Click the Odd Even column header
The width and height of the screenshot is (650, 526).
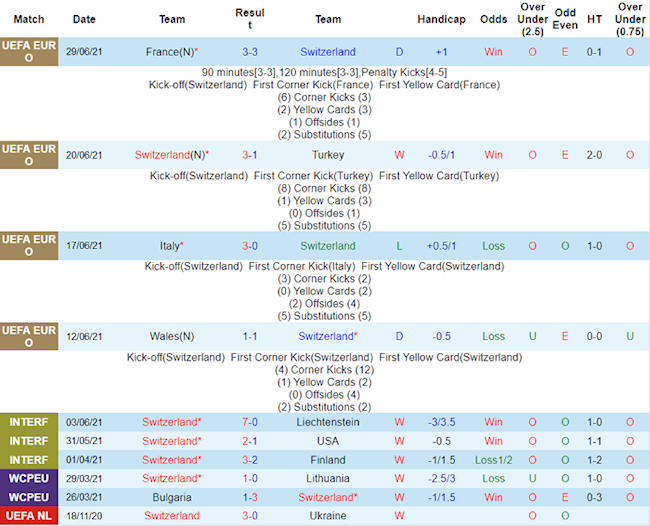tap(565, 19)
